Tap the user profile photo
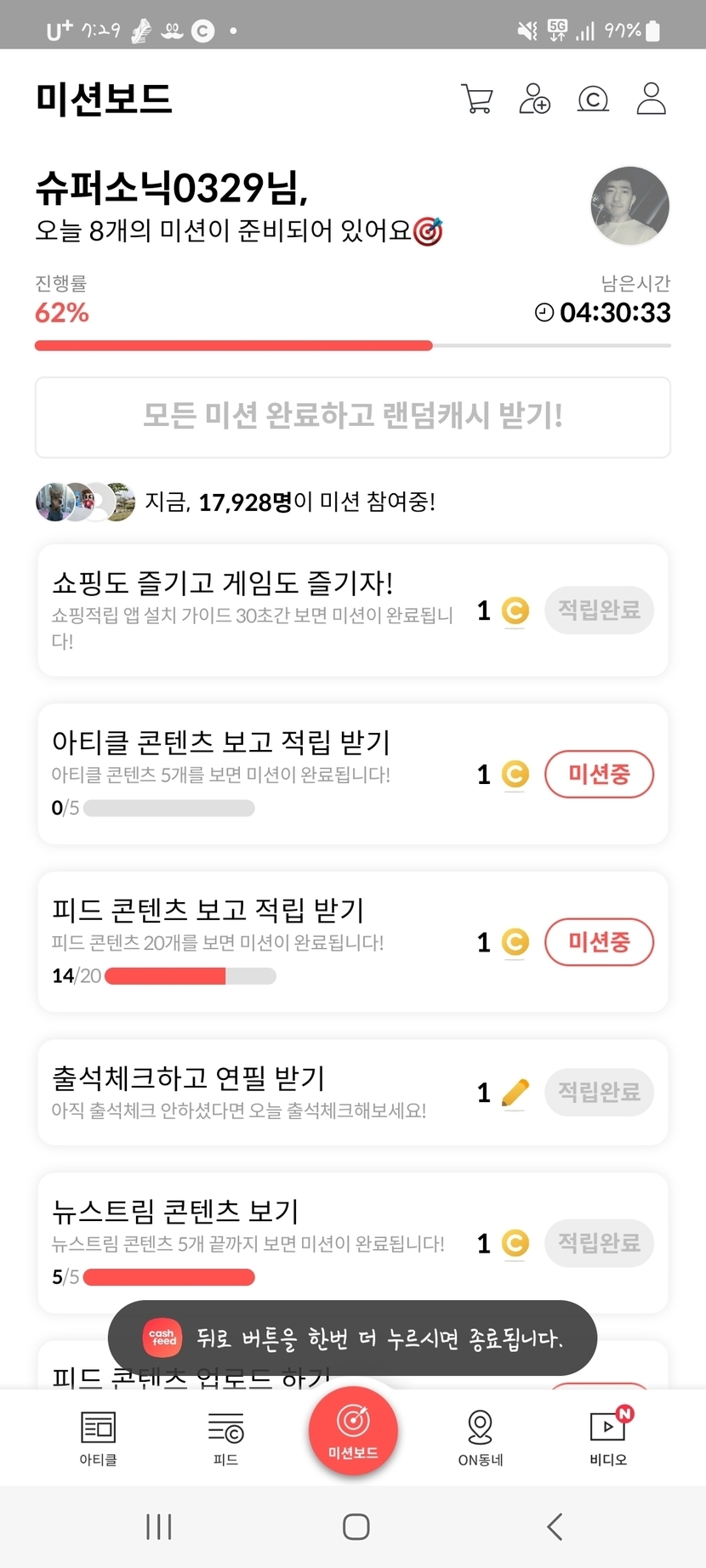 629,206
